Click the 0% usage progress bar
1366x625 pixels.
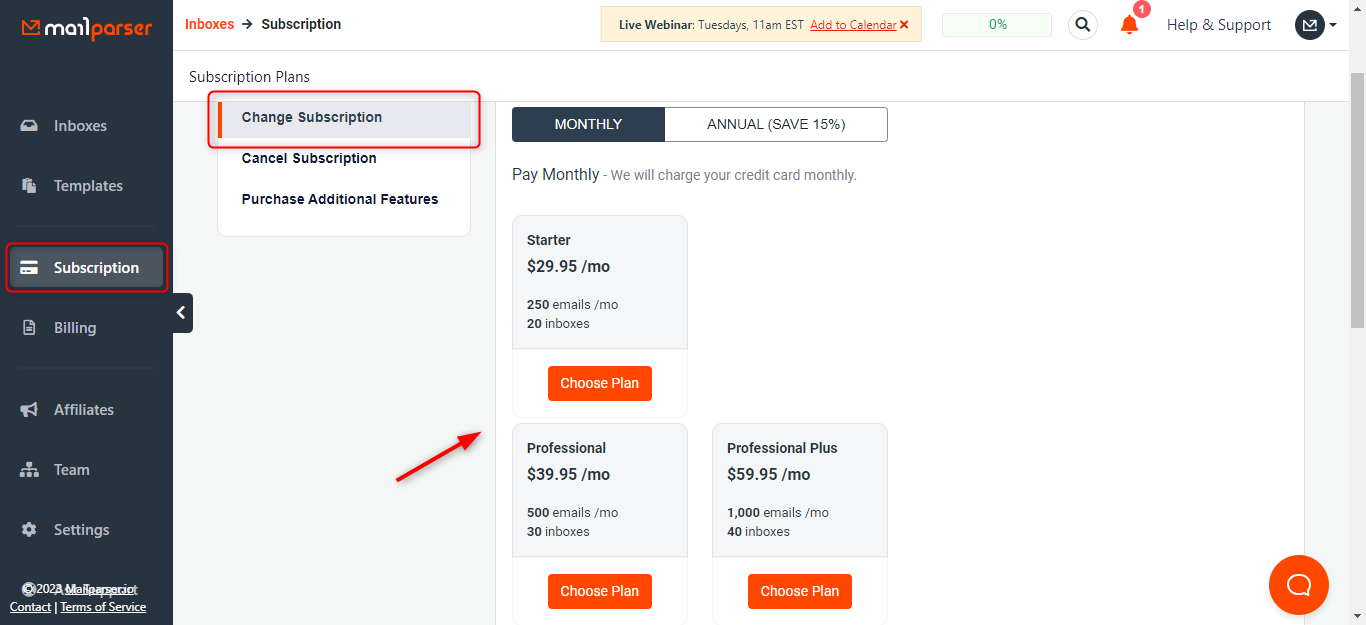pyautogui.click(x=997, y=25)
